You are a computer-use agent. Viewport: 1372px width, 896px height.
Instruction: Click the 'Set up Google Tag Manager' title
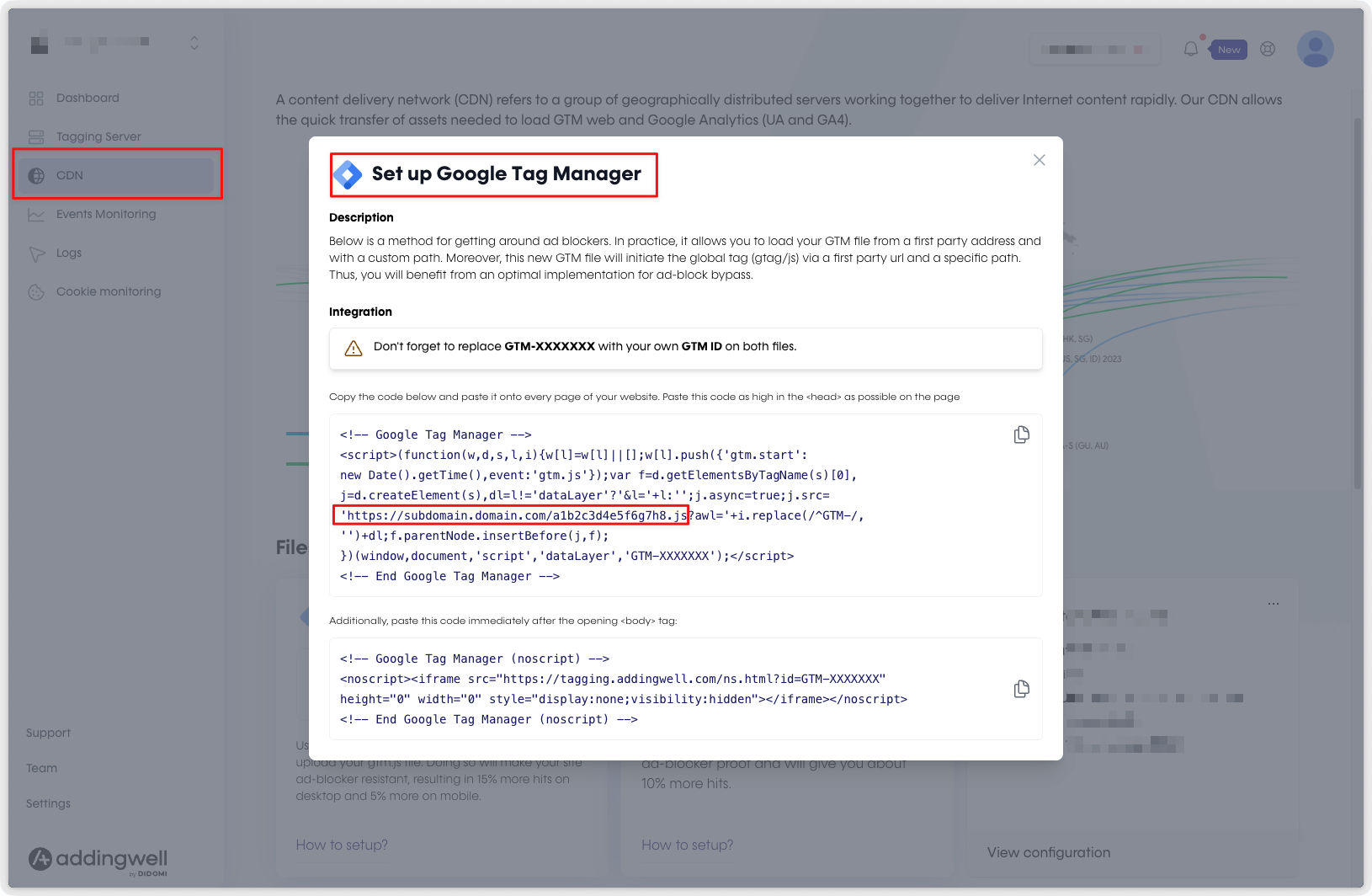506,173
